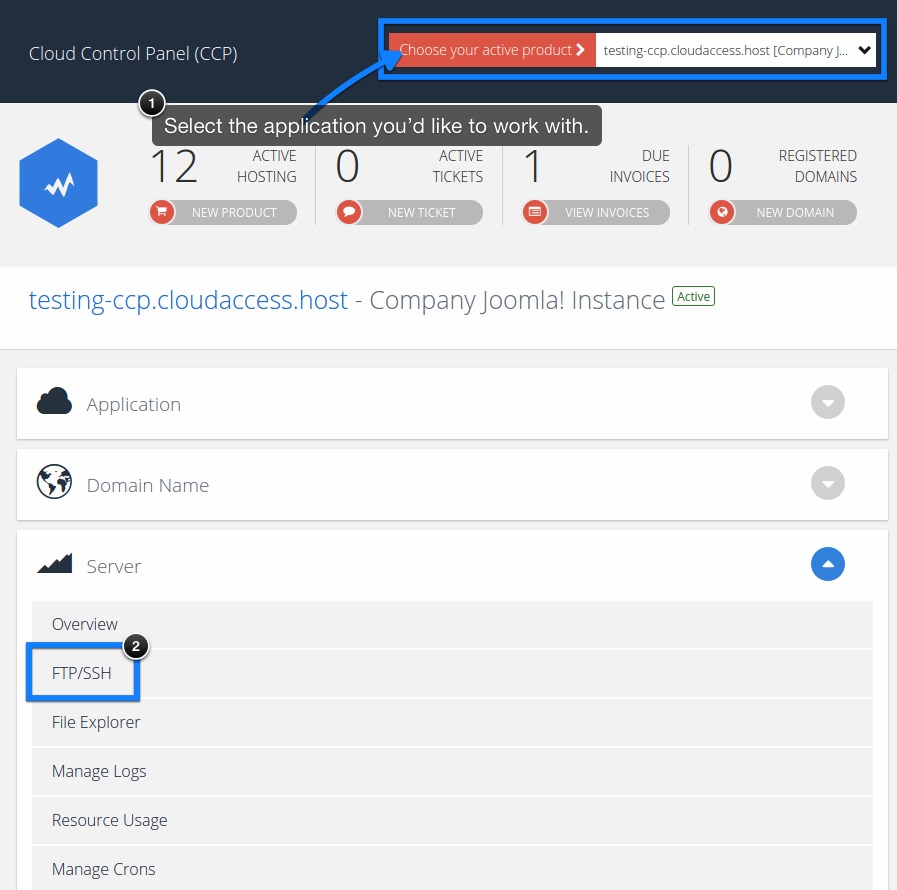This screenshot has height=890, width=897.
Task: Click the Domain Name globe icon
Action: (54, 482)
